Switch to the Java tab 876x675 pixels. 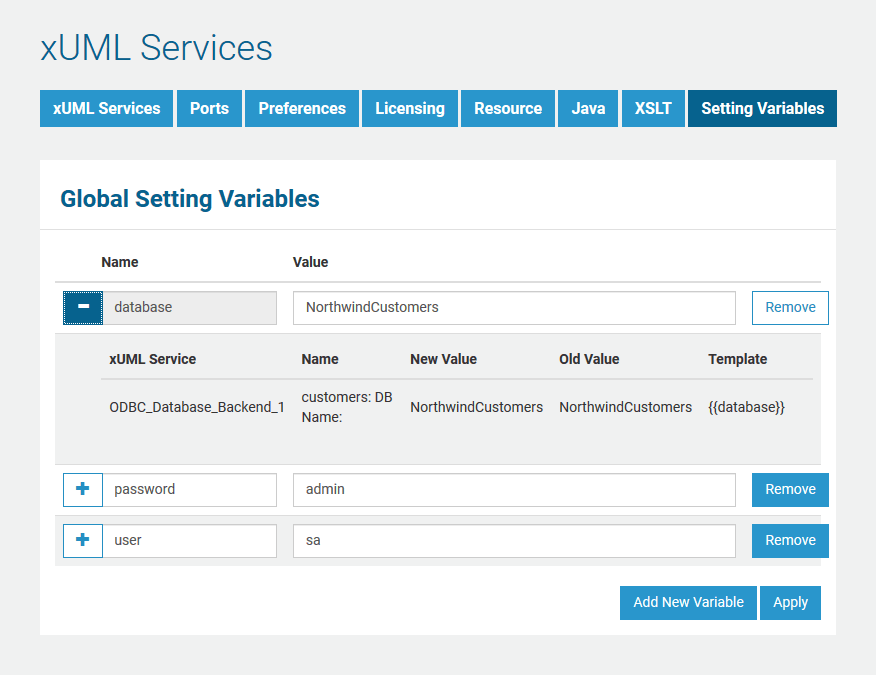(x=588, y=108)
